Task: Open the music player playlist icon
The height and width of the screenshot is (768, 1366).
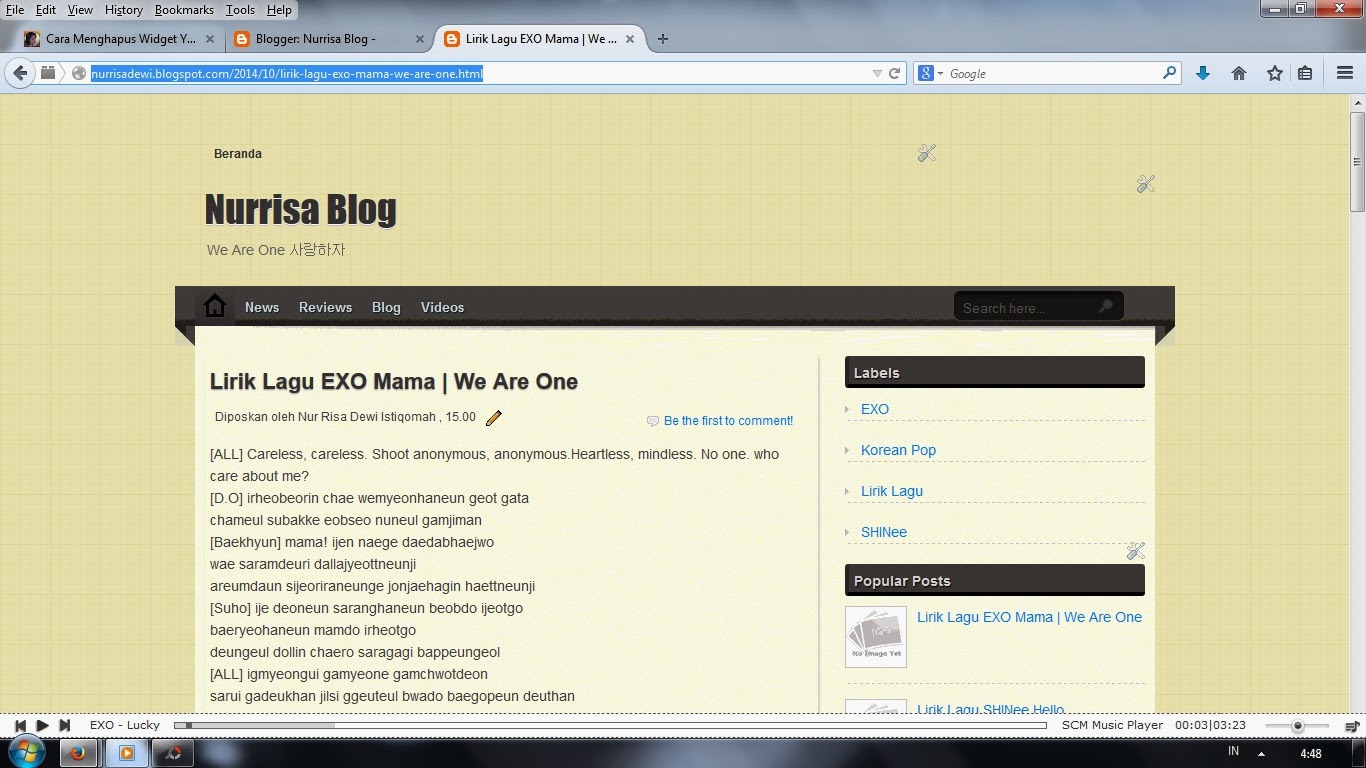Action: (1352, 725)
